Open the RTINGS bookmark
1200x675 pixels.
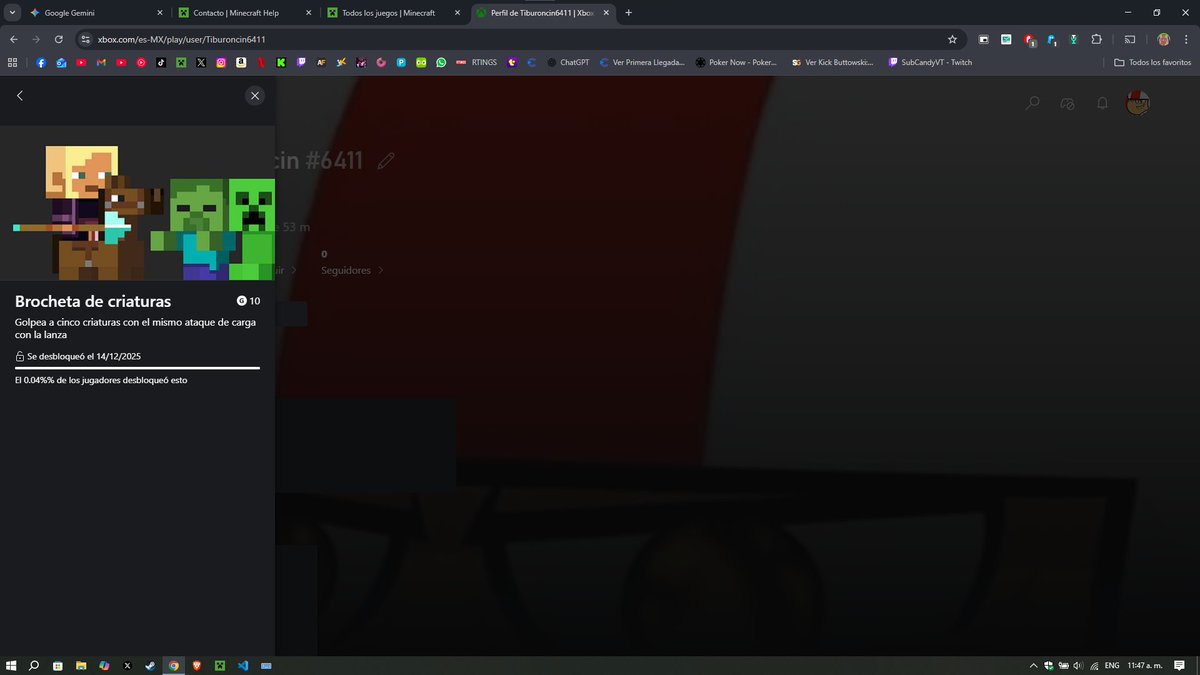click(x=476, y=62)
